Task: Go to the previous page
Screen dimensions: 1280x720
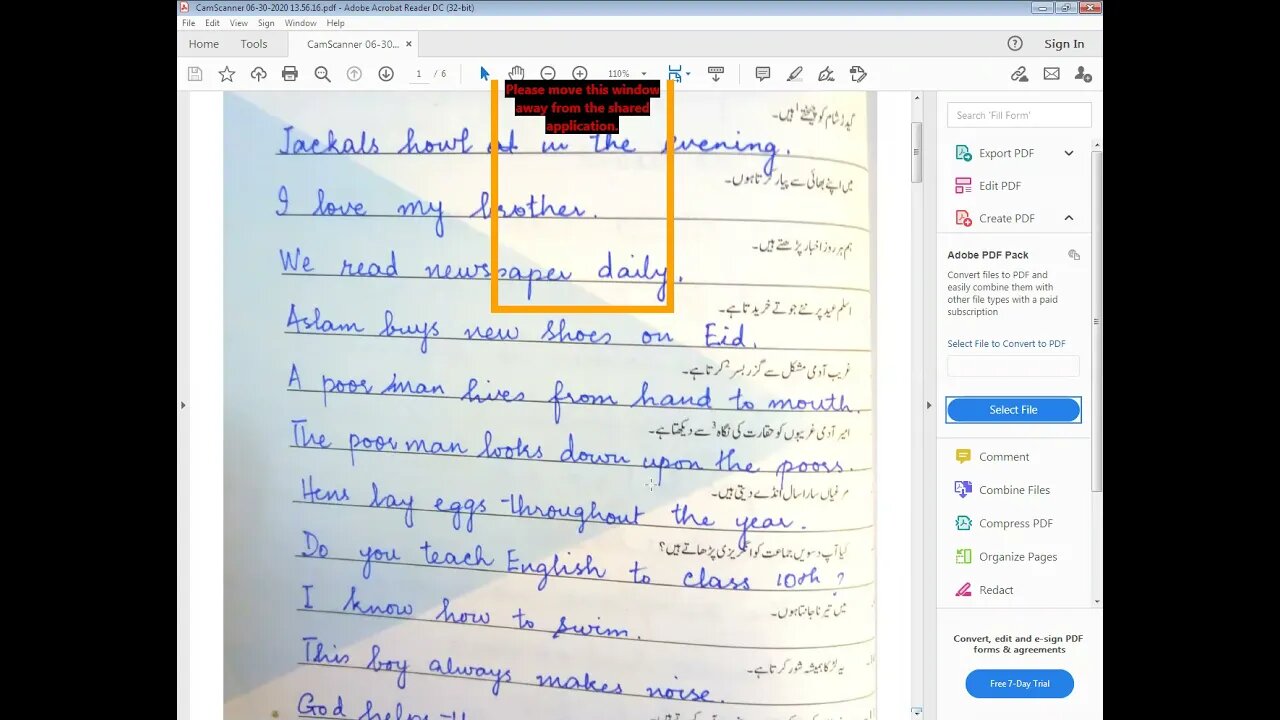Action: pyautogui.click(x=354, y=74)
